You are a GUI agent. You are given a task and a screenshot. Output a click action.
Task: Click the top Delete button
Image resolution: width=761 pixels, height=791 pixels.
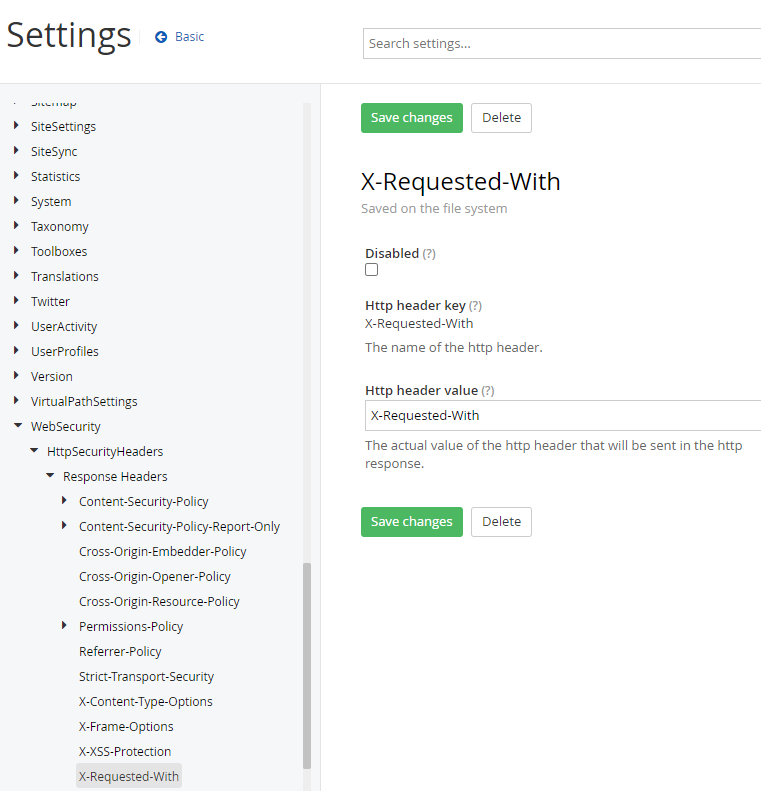(501, 118)
